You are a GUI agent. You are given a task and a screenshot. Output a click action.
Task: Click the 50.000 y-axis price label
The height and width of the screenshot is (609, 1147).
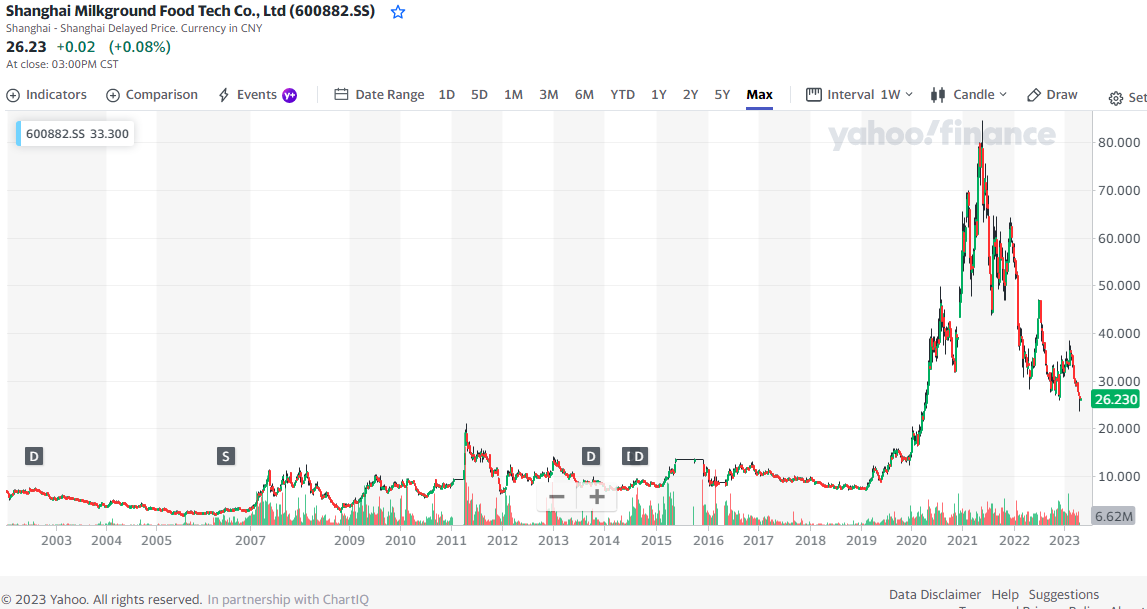click(1118, 285)
